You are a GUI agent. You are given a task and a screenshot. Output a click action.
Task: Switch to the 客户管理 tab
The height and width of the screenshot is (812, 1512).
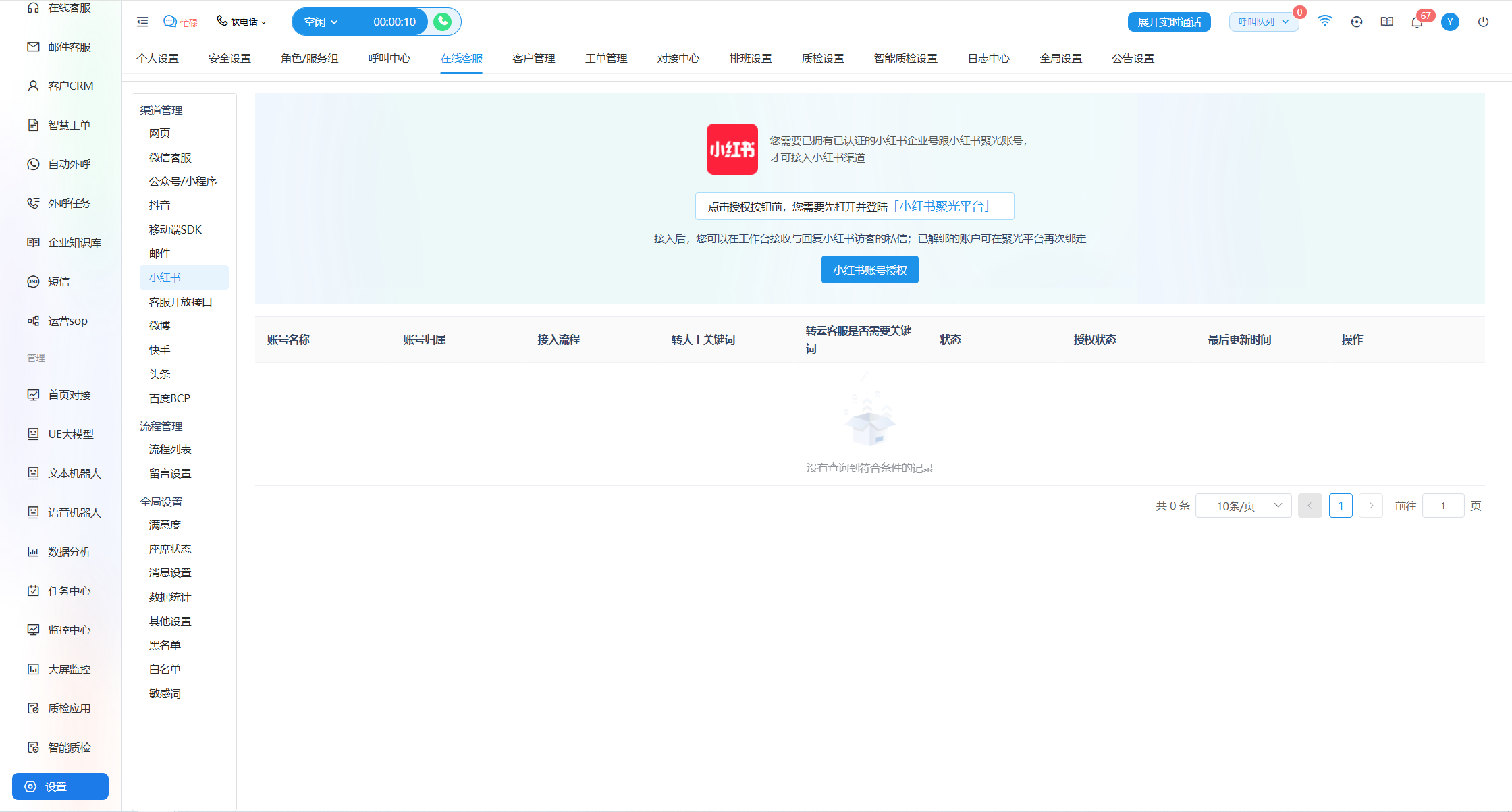point(534,59)
